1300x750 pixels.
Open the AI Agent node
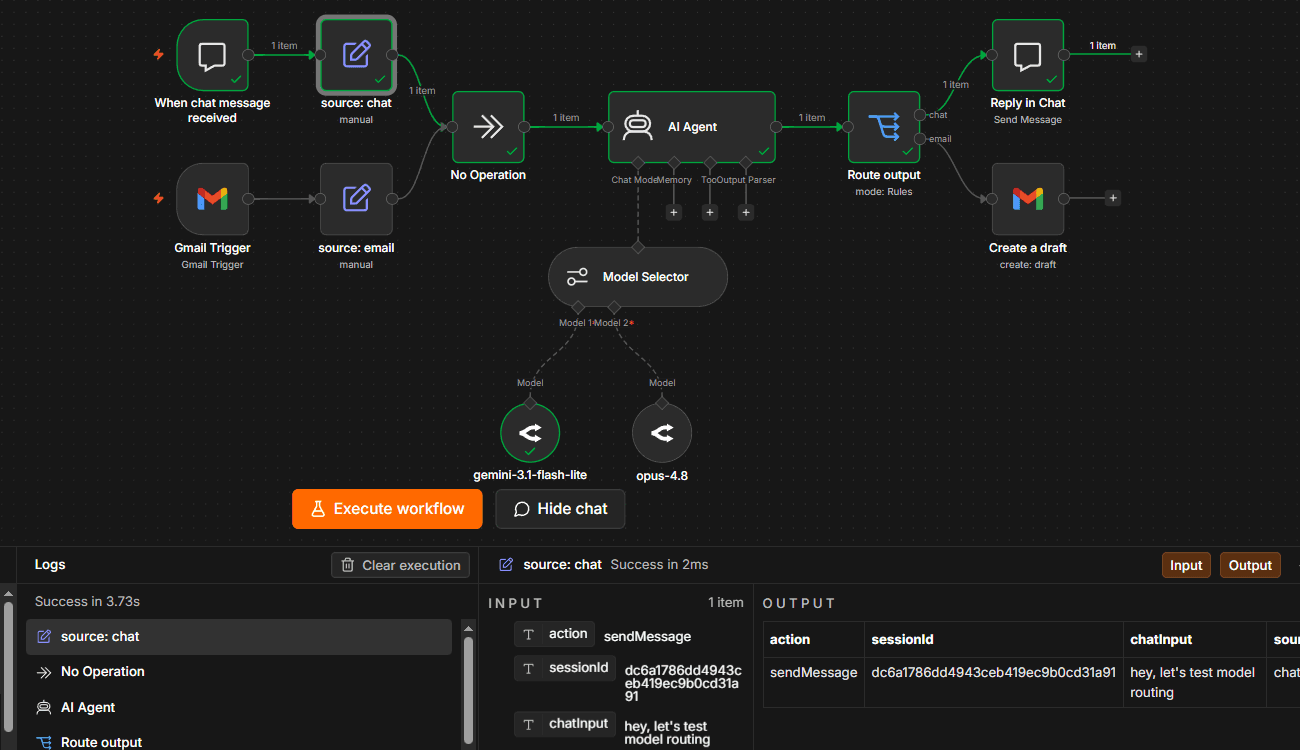pos(692,127)
